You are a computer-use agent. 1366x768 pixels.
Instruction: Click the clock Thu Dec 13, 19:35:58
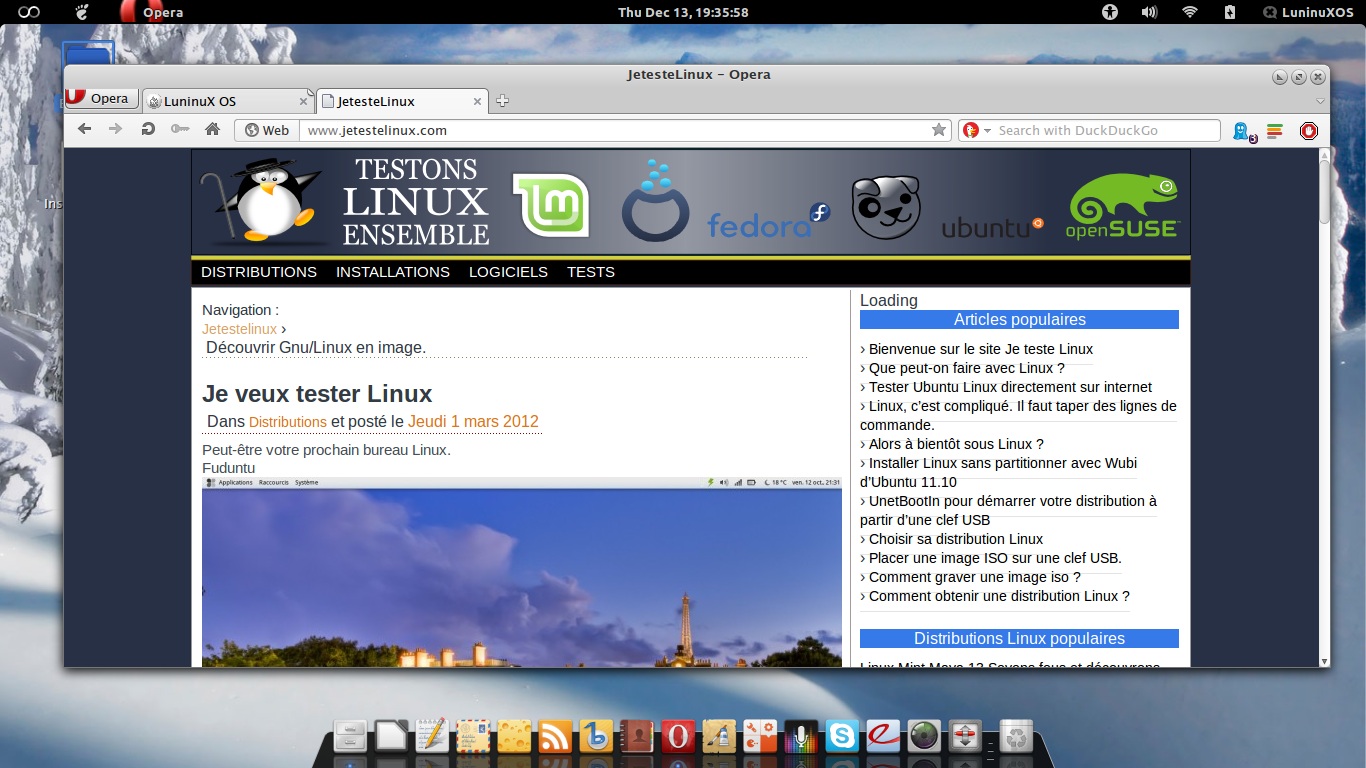[x=683, y=12]
